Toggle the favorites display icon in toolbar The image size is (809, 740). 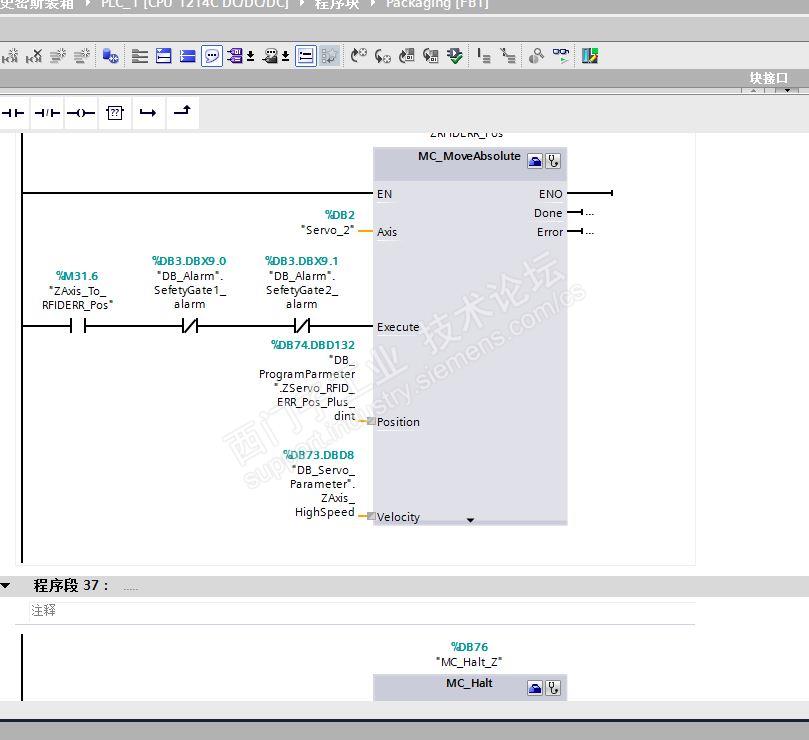329,55
